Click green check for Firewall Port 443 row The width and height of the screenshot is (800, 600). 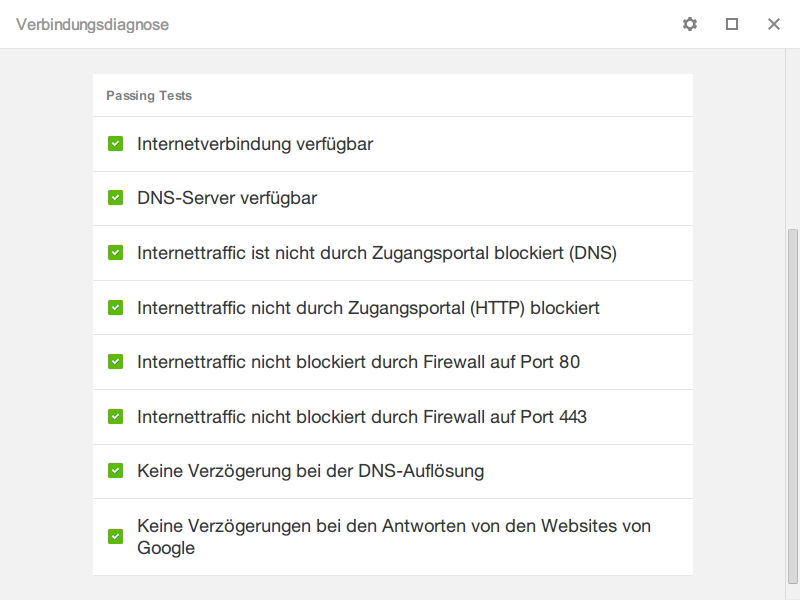pos(115,417)
